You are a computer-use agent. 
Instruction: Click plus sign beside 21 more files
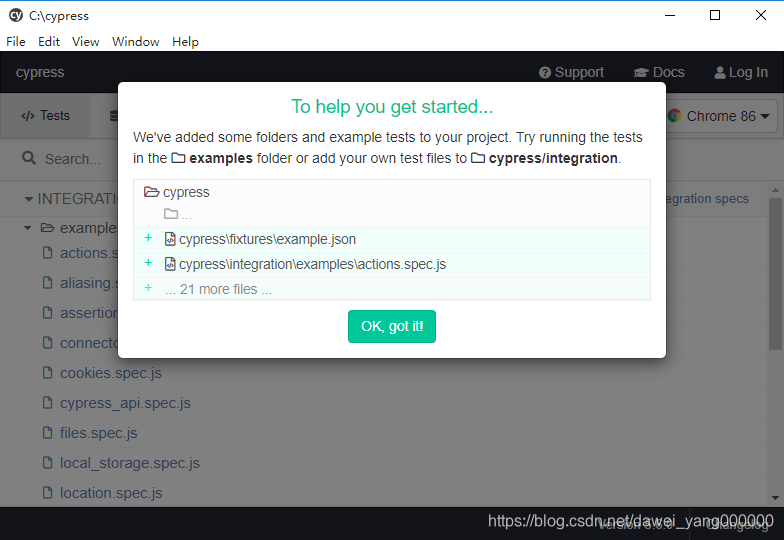[x=148, y=288]
